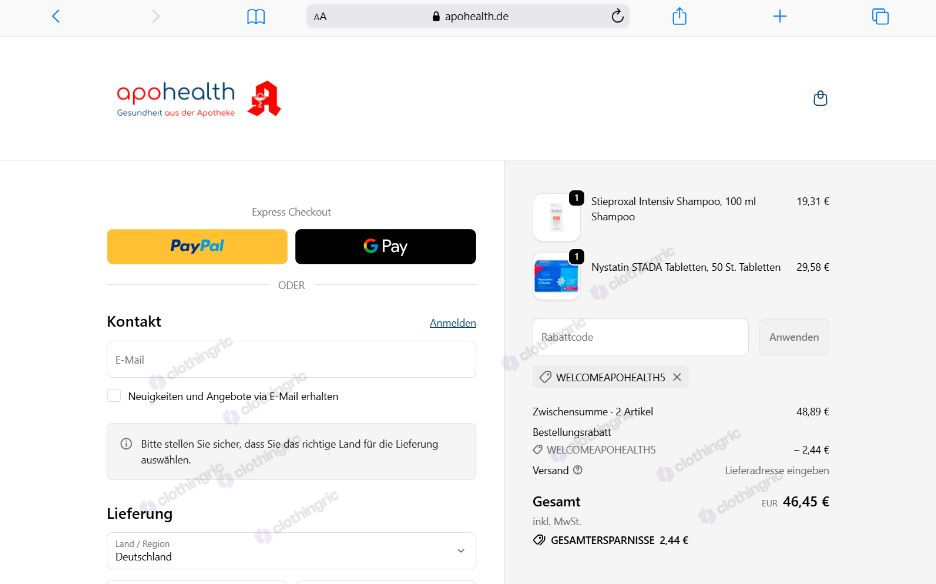
Task: Click the question mark next to Versand
Action: pyautogui.click(x=577, y=470)
